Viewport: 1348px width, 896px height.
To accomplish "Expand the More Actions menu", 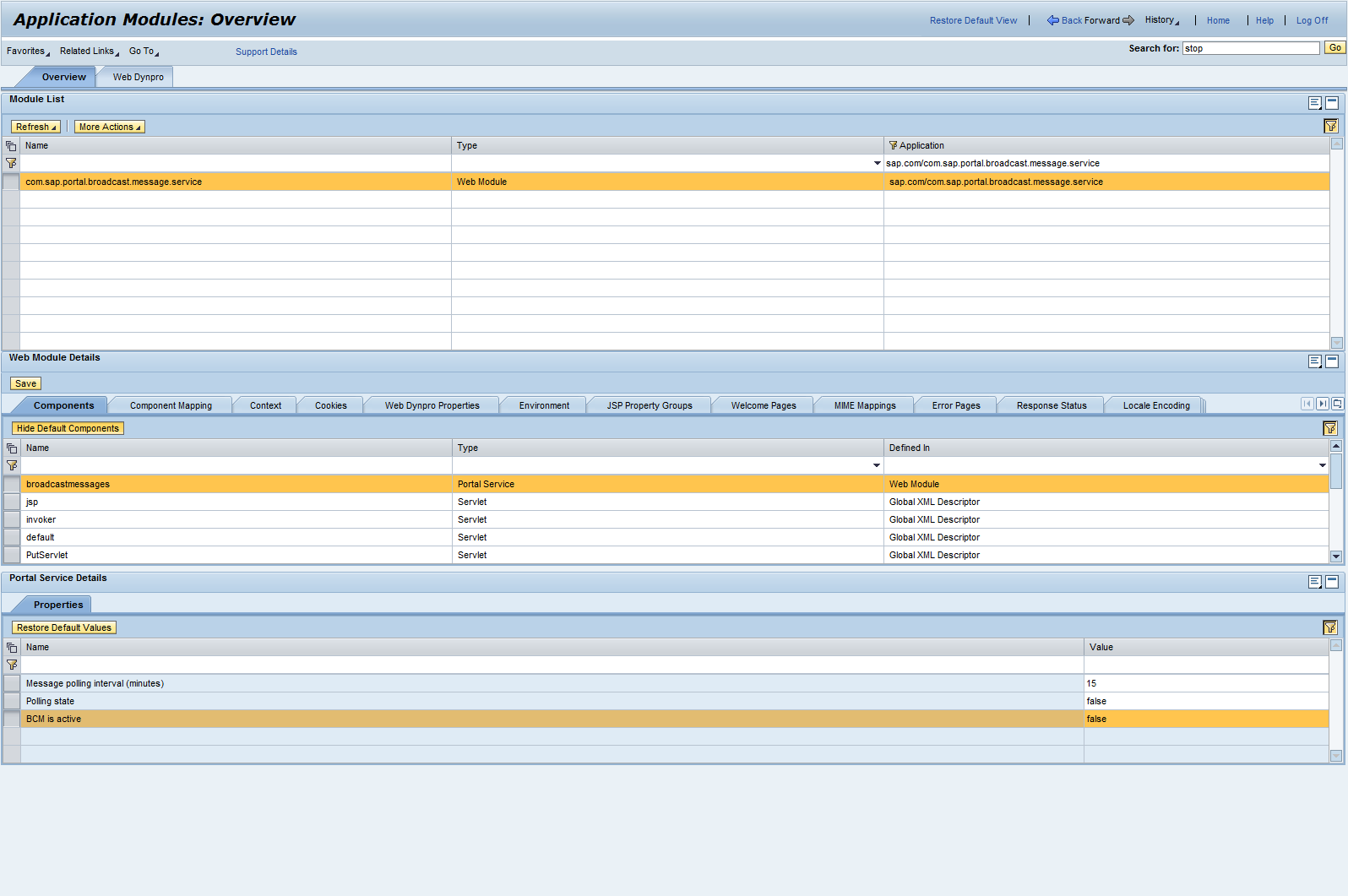I will pos(110,127).
